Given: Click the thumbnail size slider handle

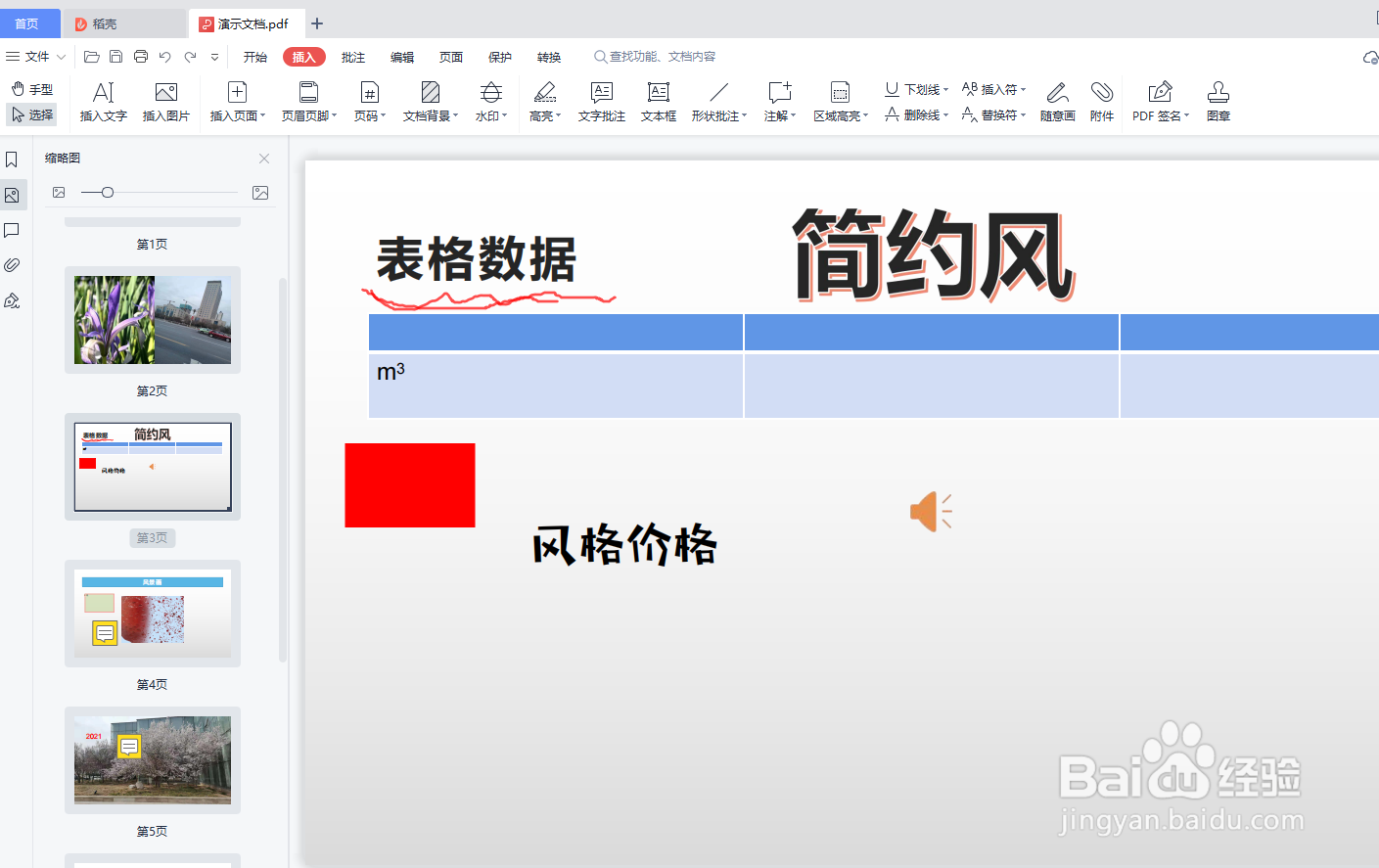Looking at the screenshot, I should point(108,193).
